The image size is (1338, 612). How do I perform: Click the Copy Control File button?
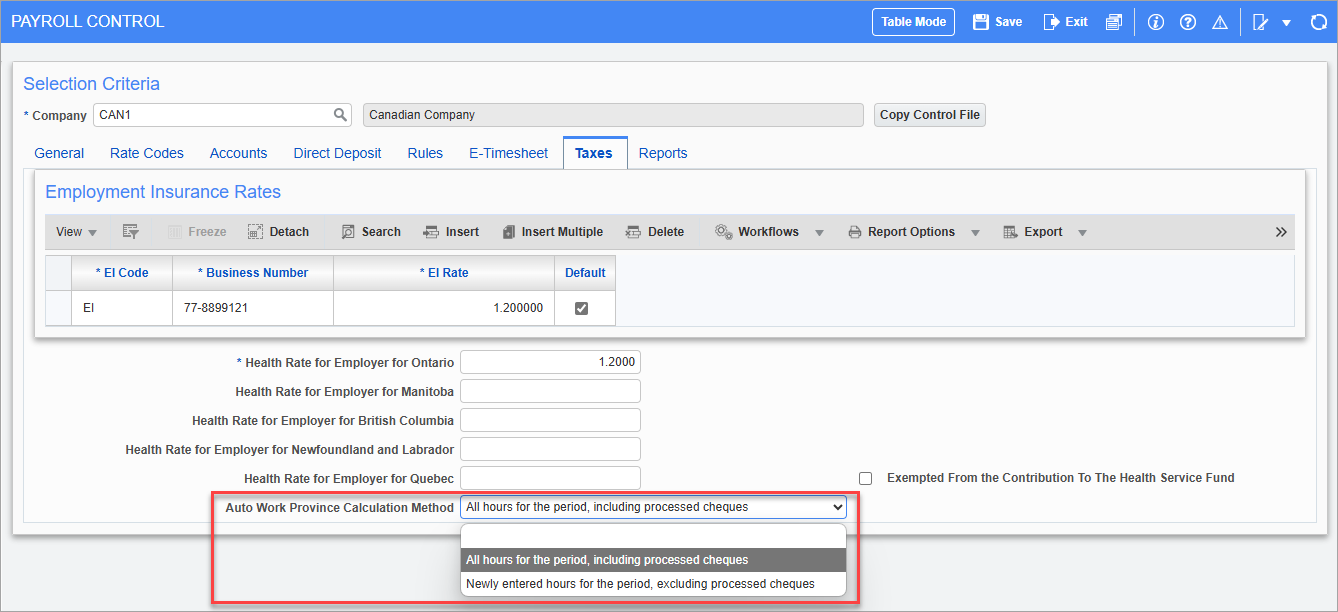point(929,114)
